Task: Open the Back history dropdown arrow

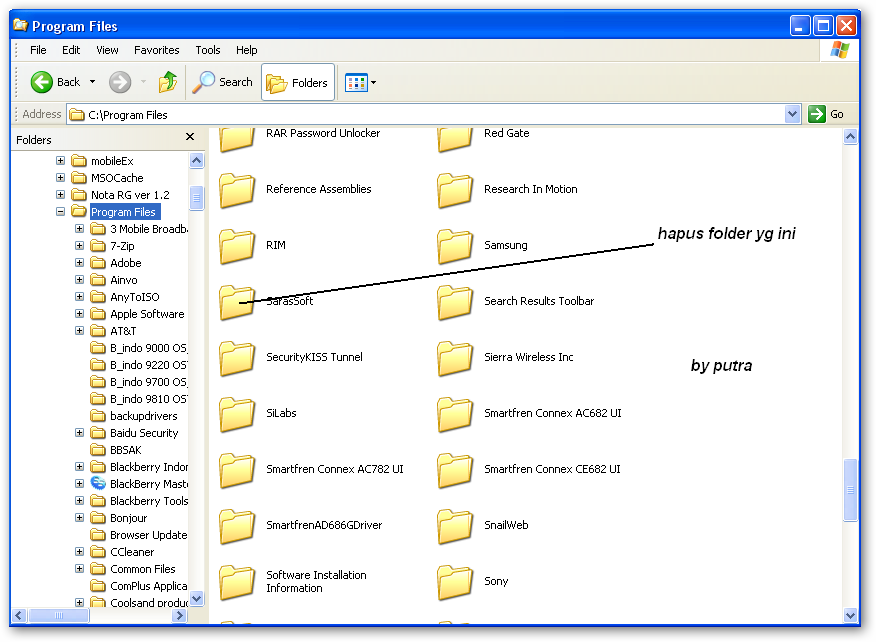Action: point(92,82)
